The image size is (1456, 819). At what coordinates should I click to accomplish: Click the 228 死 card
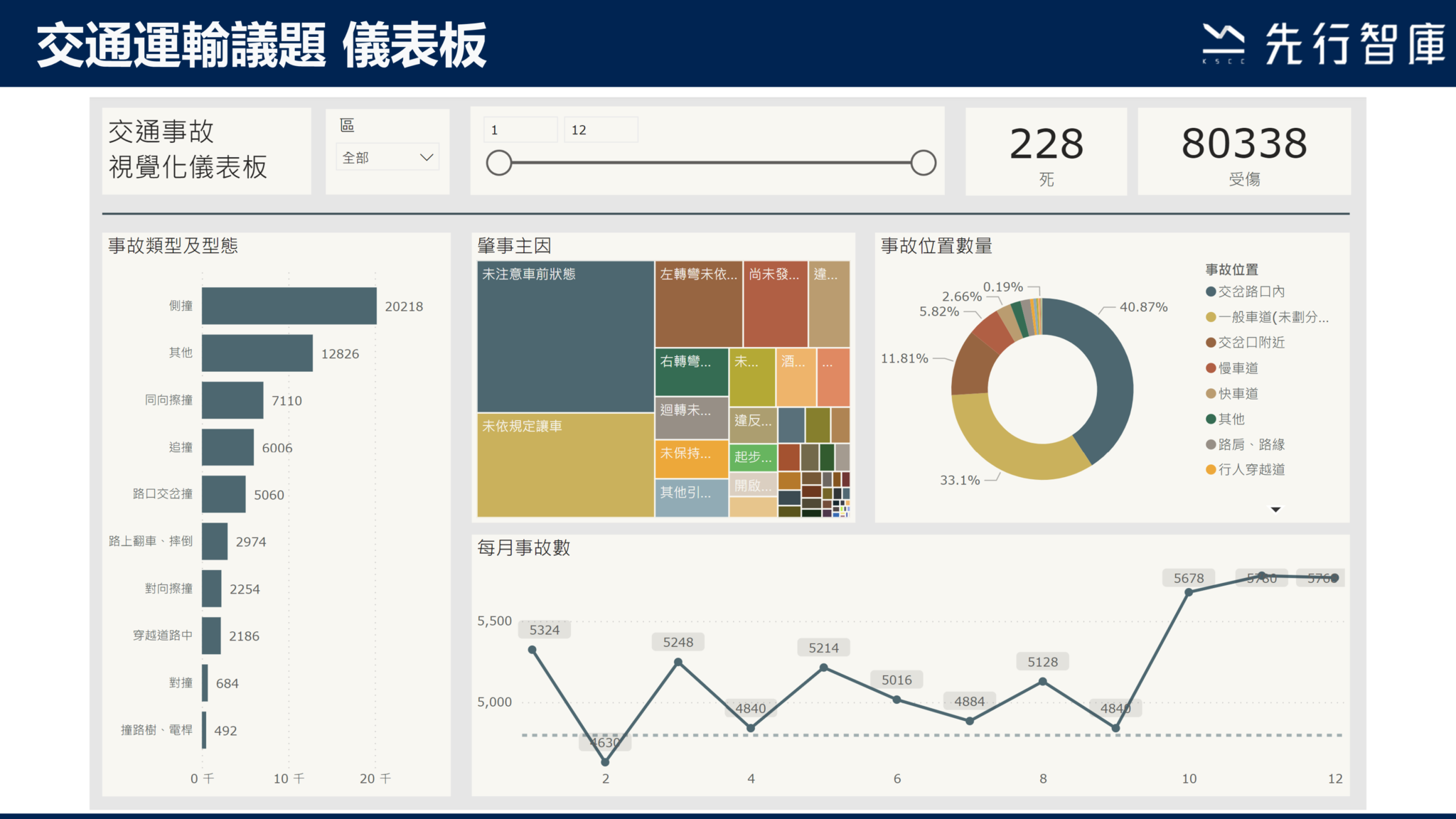tap(1046, 151)
